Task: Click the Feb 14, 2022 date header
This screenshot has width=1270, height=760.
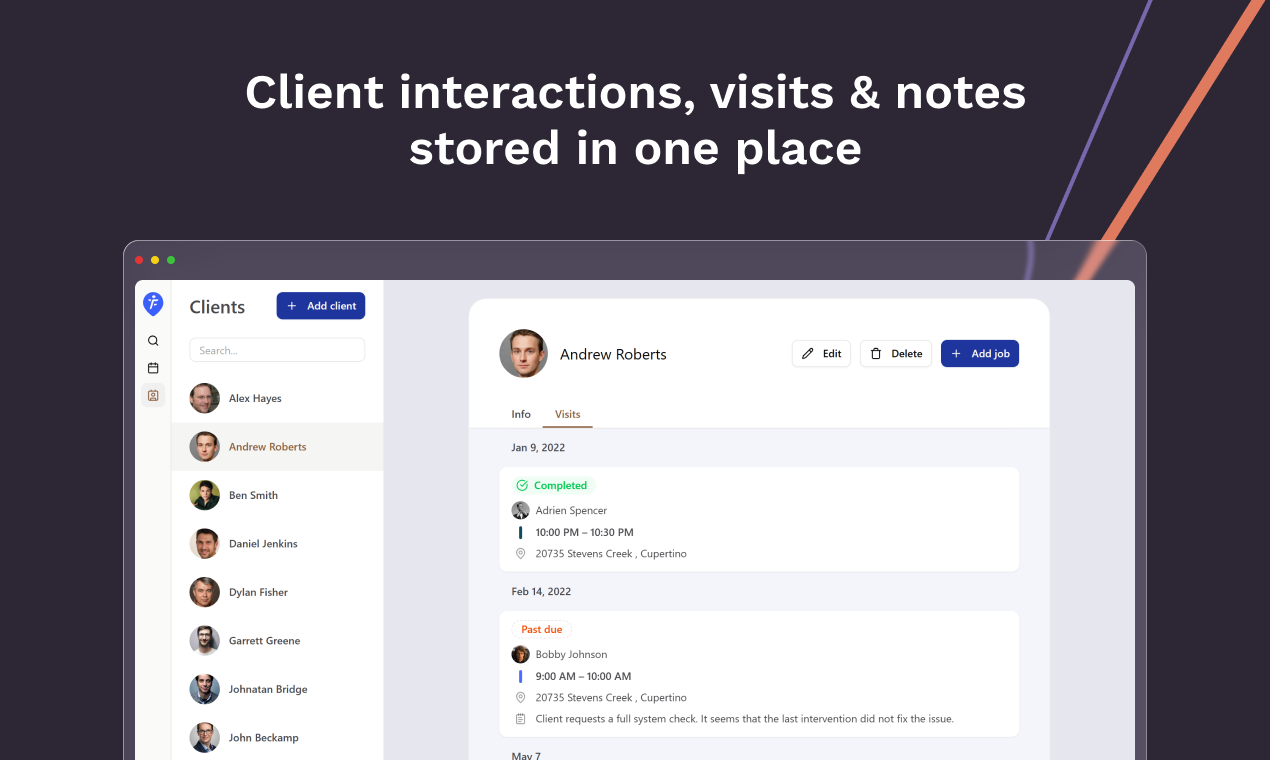Action: (541, 592)
